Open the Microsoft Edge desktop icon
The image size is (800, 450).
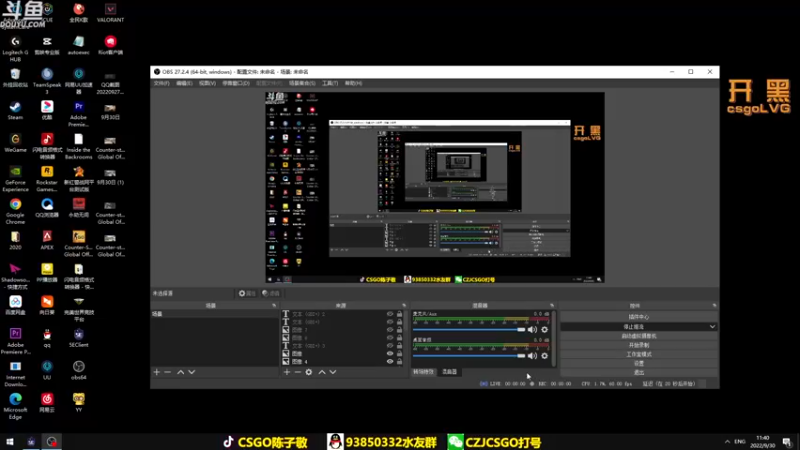(x=15, y=406)
